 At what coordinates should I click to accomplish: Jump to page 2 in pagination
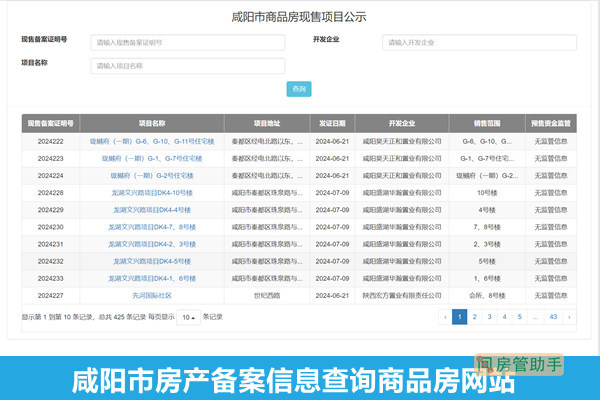[x=474, y=317]
